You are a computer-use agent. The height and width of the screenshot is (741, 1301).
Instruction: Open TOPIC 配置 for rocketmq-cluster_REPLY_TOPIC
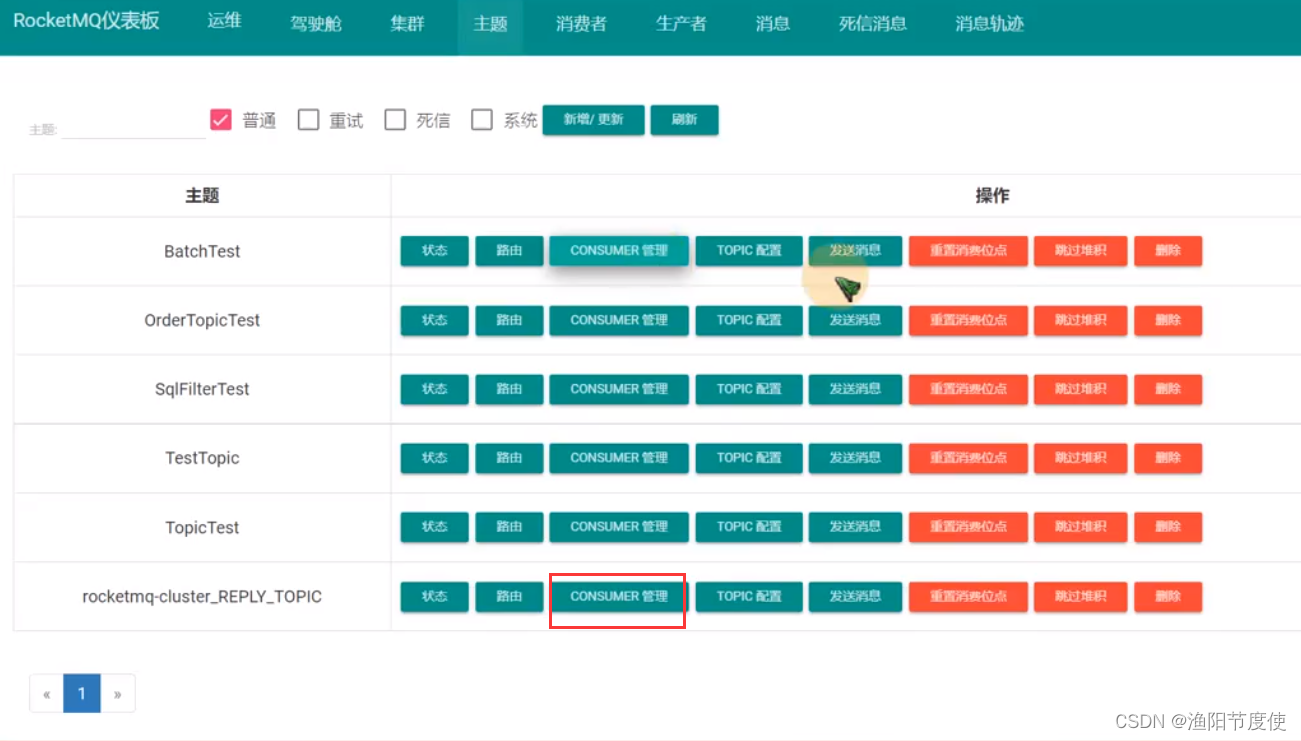point(749,597)
